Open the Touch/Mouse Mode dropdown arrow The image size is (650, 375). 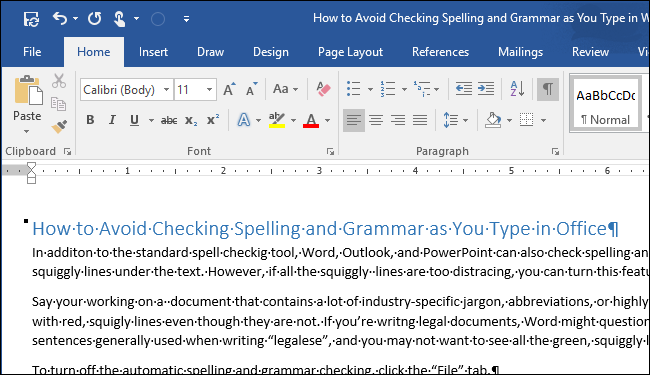click(x=136, y=19)
